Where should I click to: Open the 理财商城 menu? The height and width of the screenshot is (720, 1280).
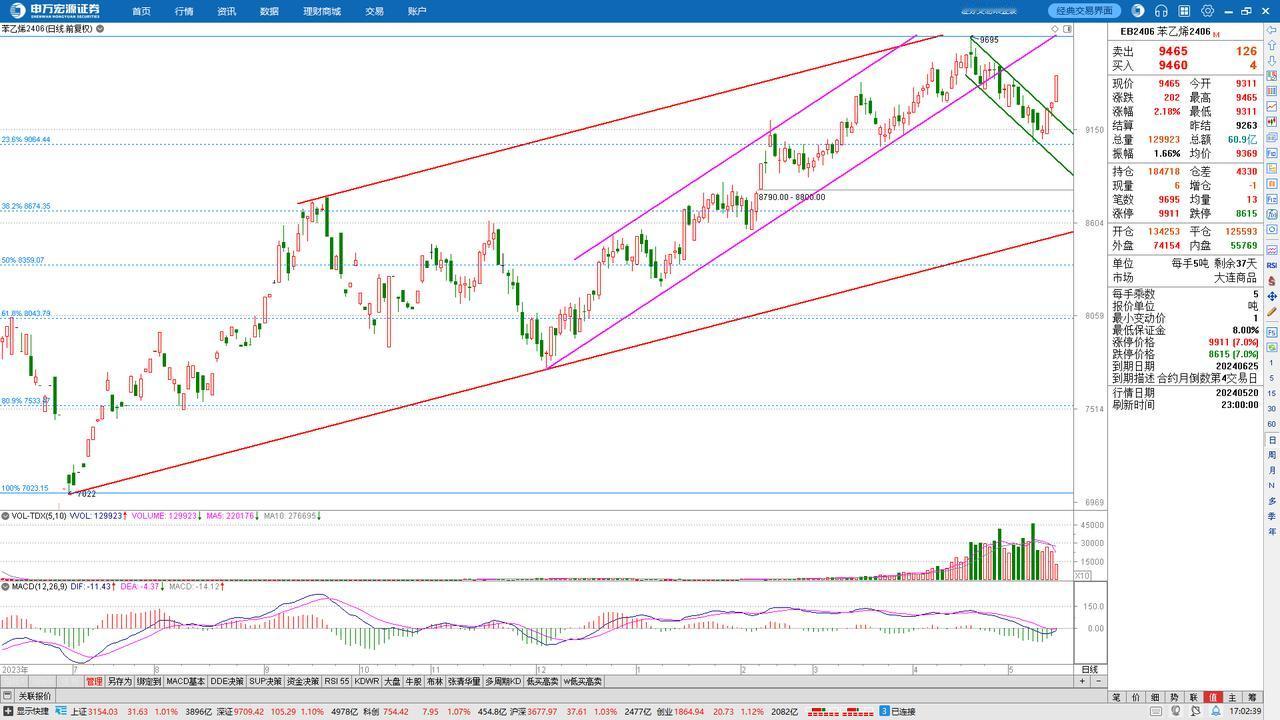pos(322,11)
